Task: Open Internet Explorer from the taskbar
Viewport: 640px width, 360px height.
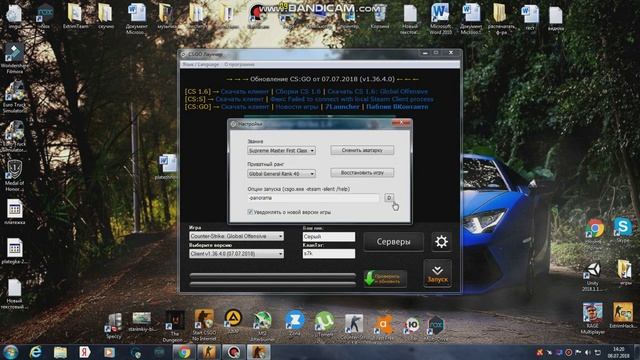Action: click(x=36, y=352)
